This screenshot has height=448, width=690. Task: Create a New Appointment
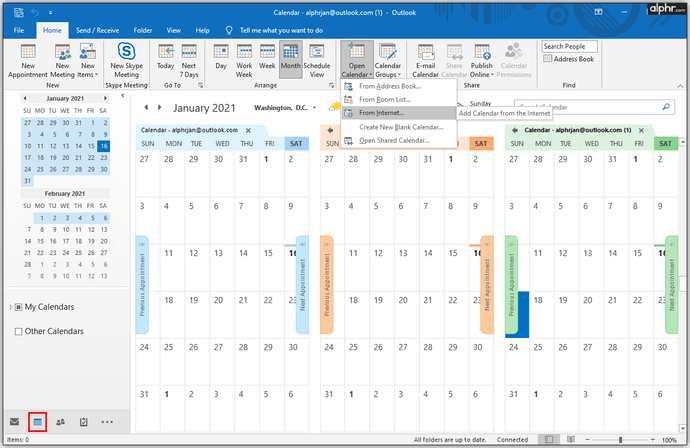pos(28,61)
